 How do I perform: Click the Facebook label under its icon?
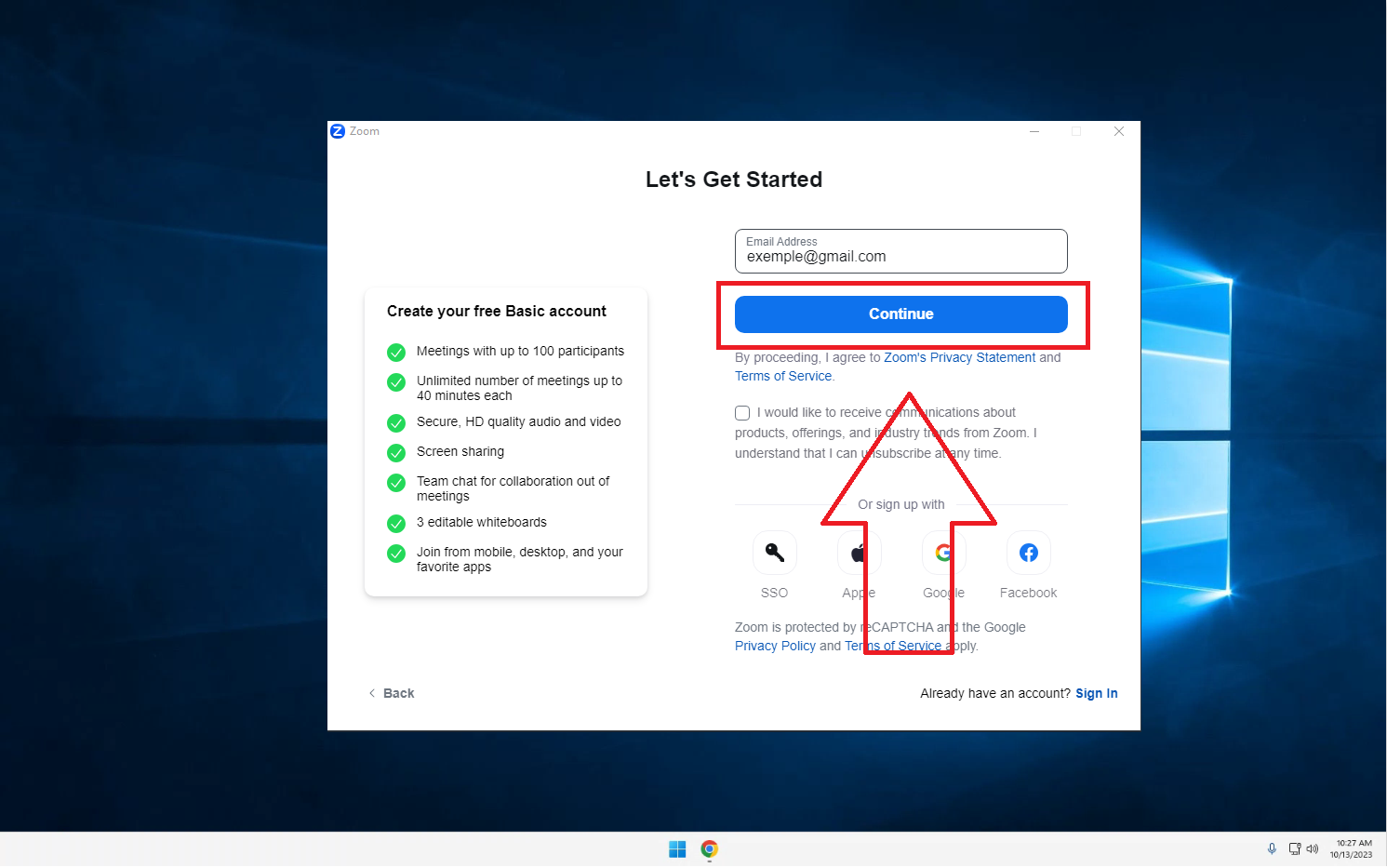1028,593
